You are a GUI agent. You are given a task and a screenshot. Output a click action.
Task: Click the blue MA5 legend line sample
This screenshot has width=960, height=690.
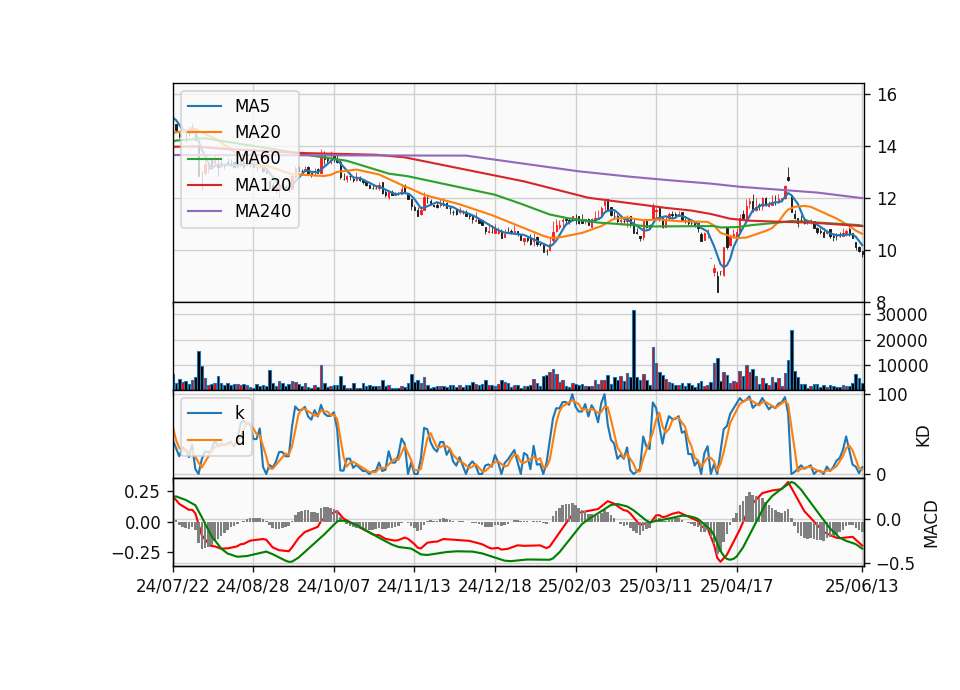(x=204, y=107)
